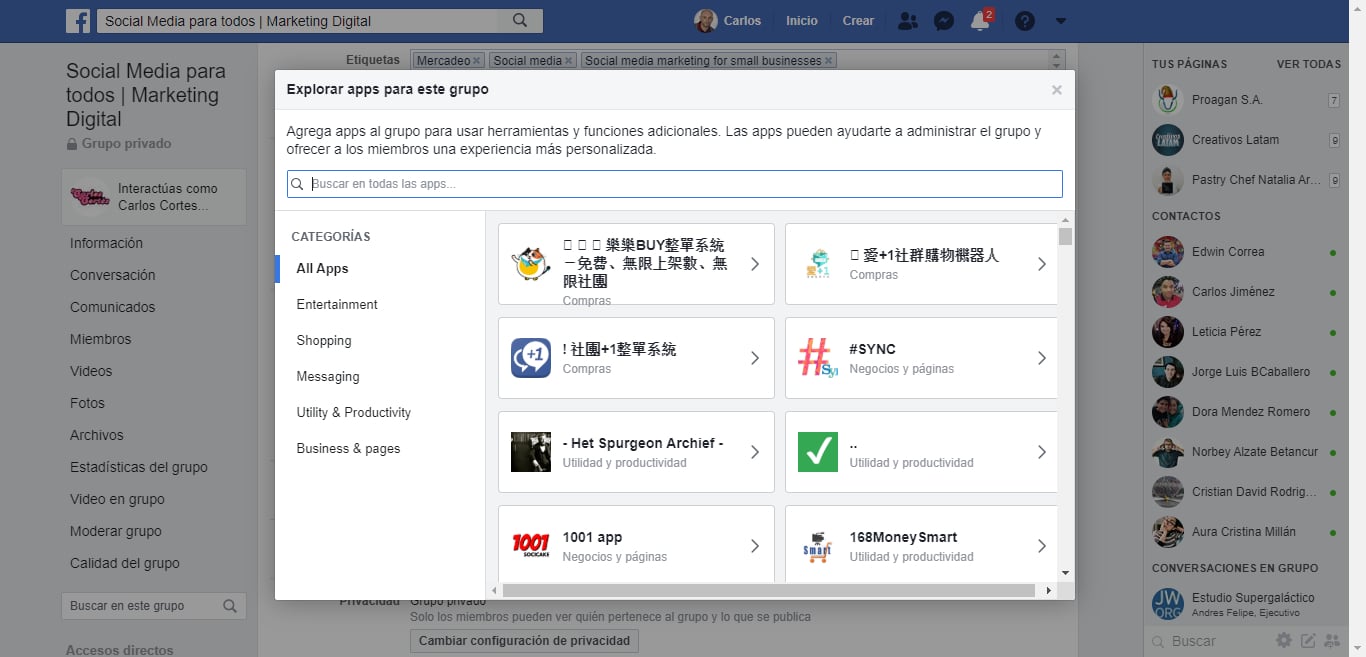
Task: Open the Help question mark icon
Action: [1025, 21]
